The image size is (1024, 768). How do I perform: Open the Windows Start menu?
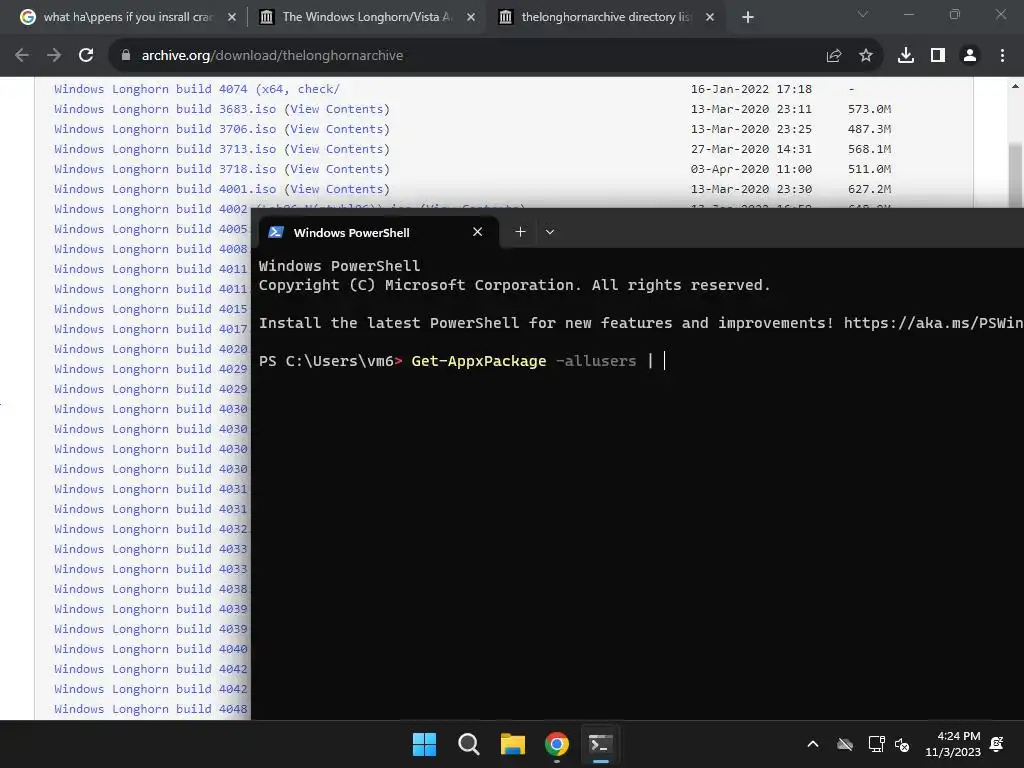point(424,744)
